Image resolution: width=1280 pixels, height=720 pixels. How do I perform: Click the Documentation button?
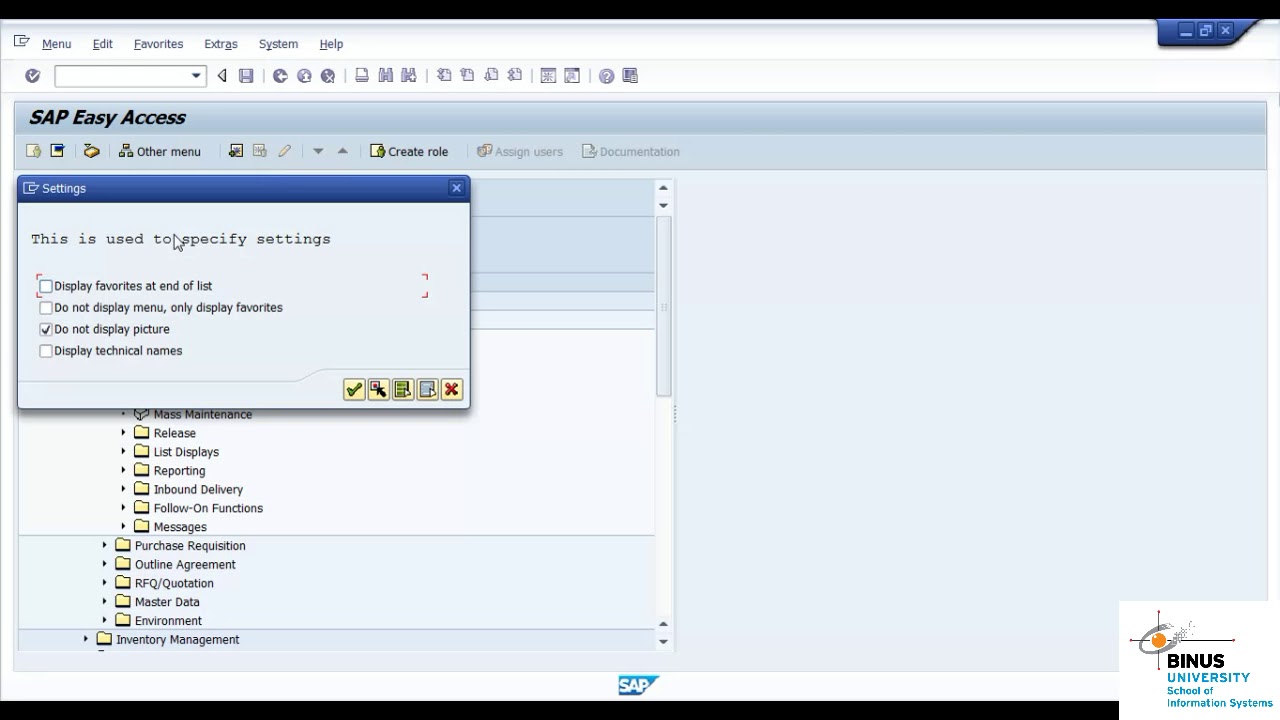631,151
